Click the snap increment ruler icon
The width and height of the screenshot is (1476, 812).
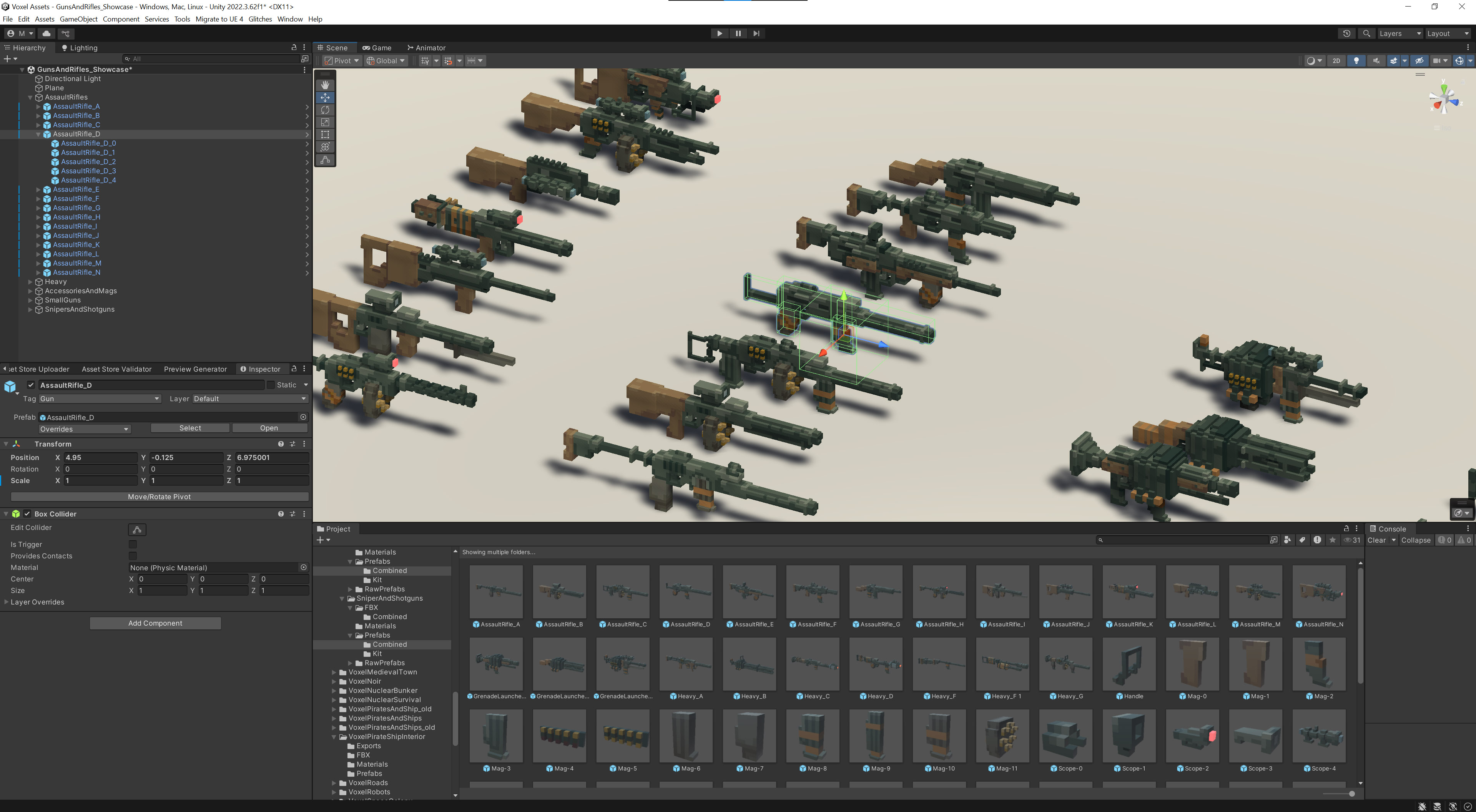(x=471, y=61)
